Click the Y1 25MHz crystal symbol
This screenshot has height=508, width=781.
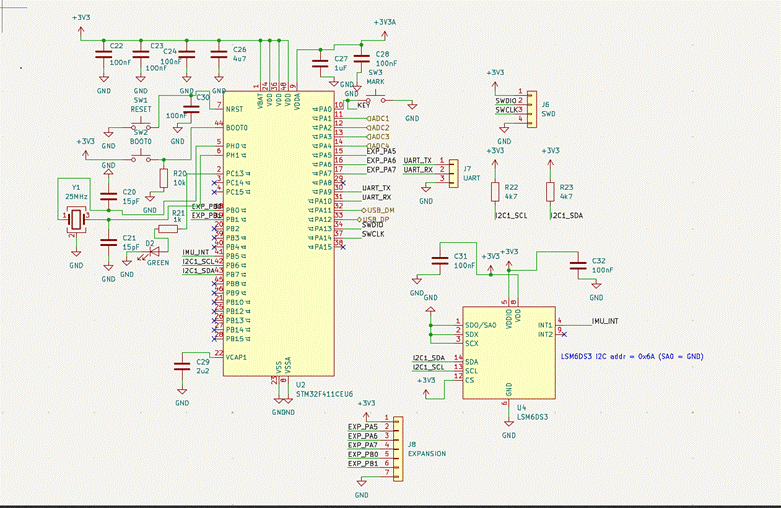click(76, 218)
